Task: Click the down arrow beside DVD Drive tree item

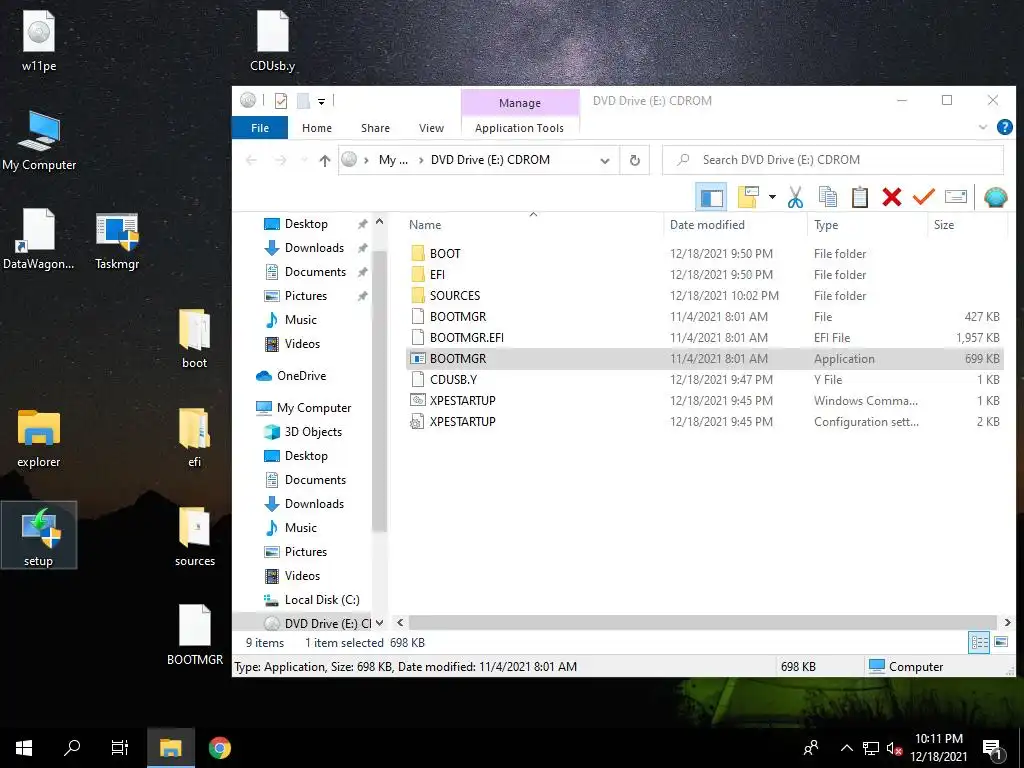Action: [x=379, y=623]
